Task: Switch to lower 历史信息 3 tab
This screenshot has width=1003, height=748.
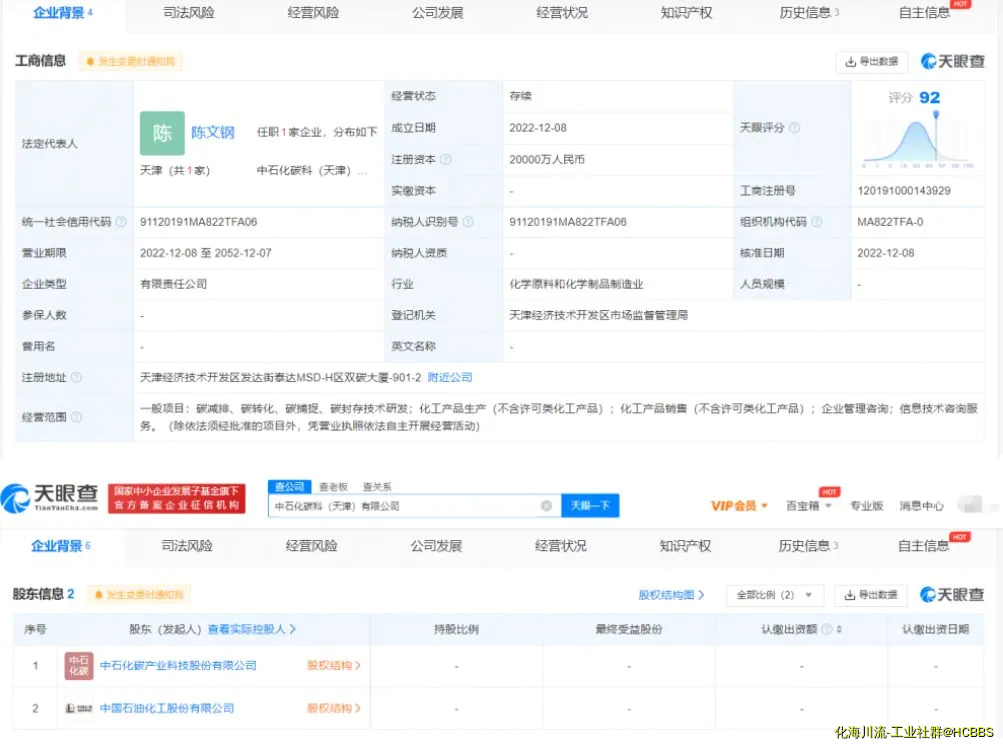Action: coord(808,546)
